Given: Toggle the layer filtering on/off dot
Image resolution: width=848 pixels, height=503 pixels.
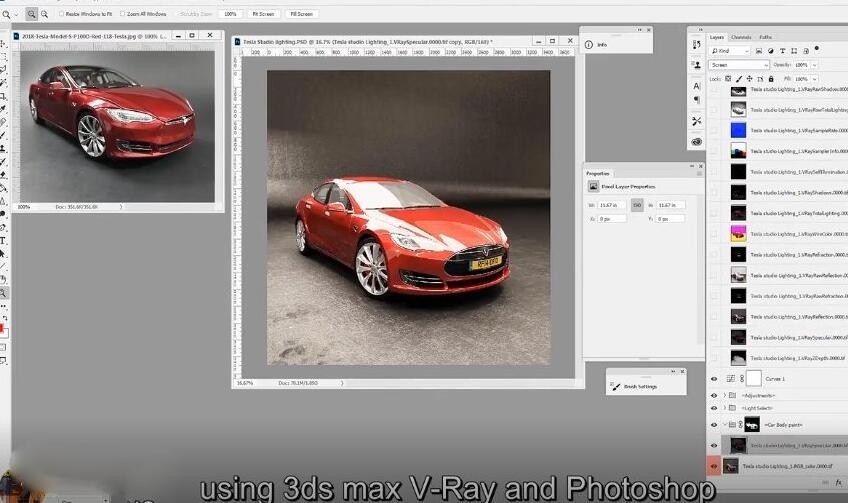Looking at the screenshot, I should coord(817,49).
